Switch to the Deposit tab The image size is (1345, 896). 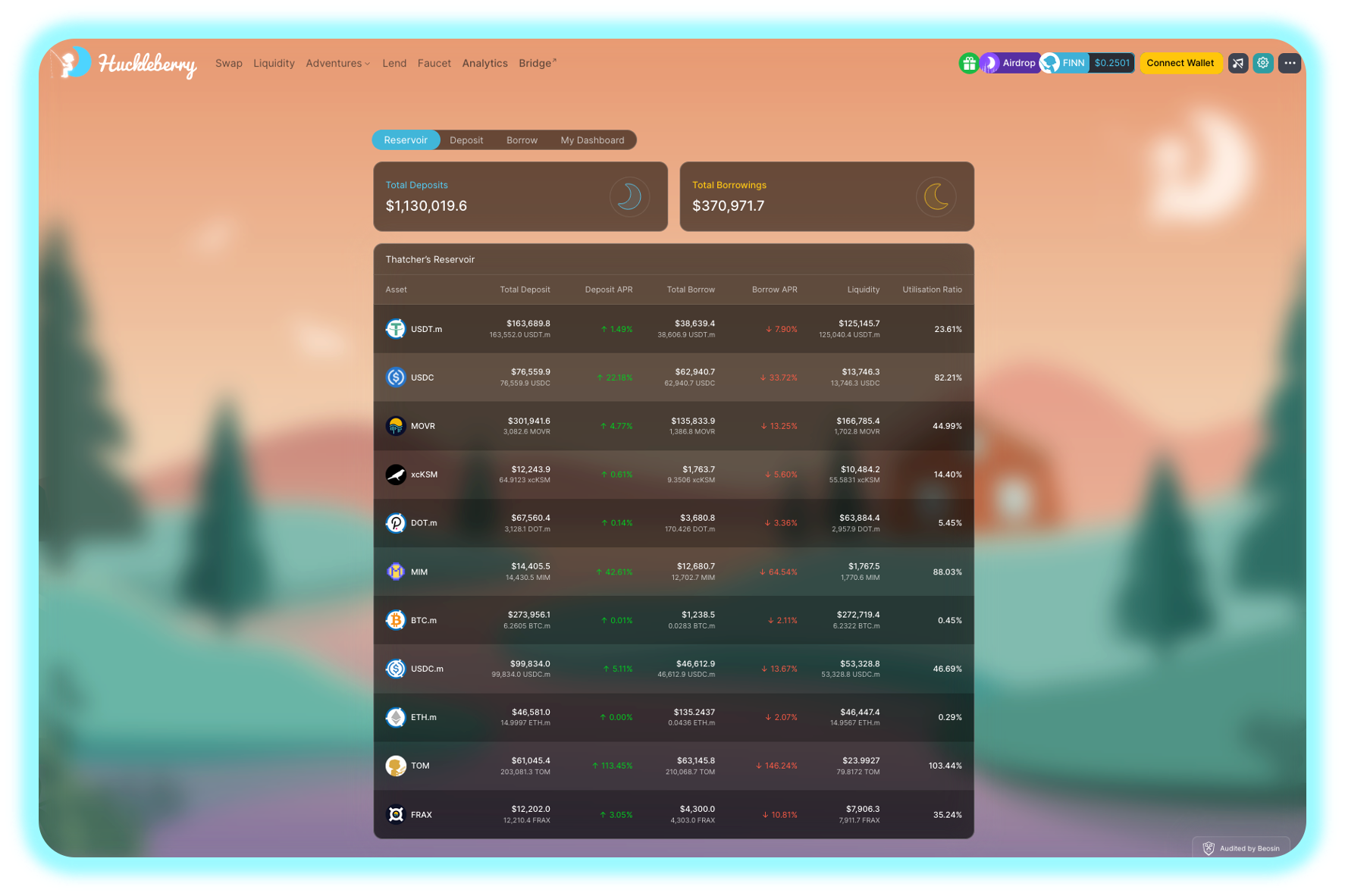466,140
